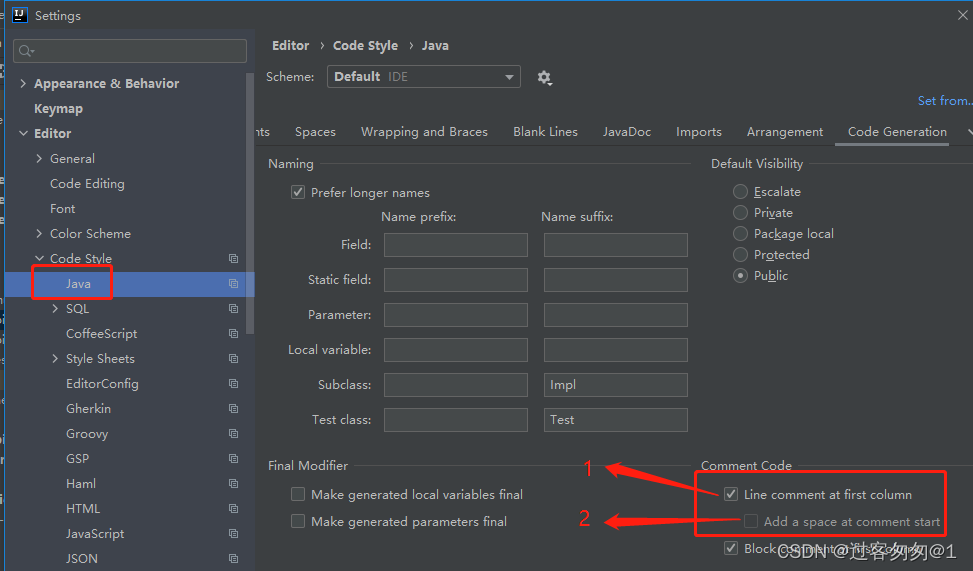Switch to the JavaDoc tab
Image resolution: width=973 pixels, height=571 pixels.
point(627,132)
